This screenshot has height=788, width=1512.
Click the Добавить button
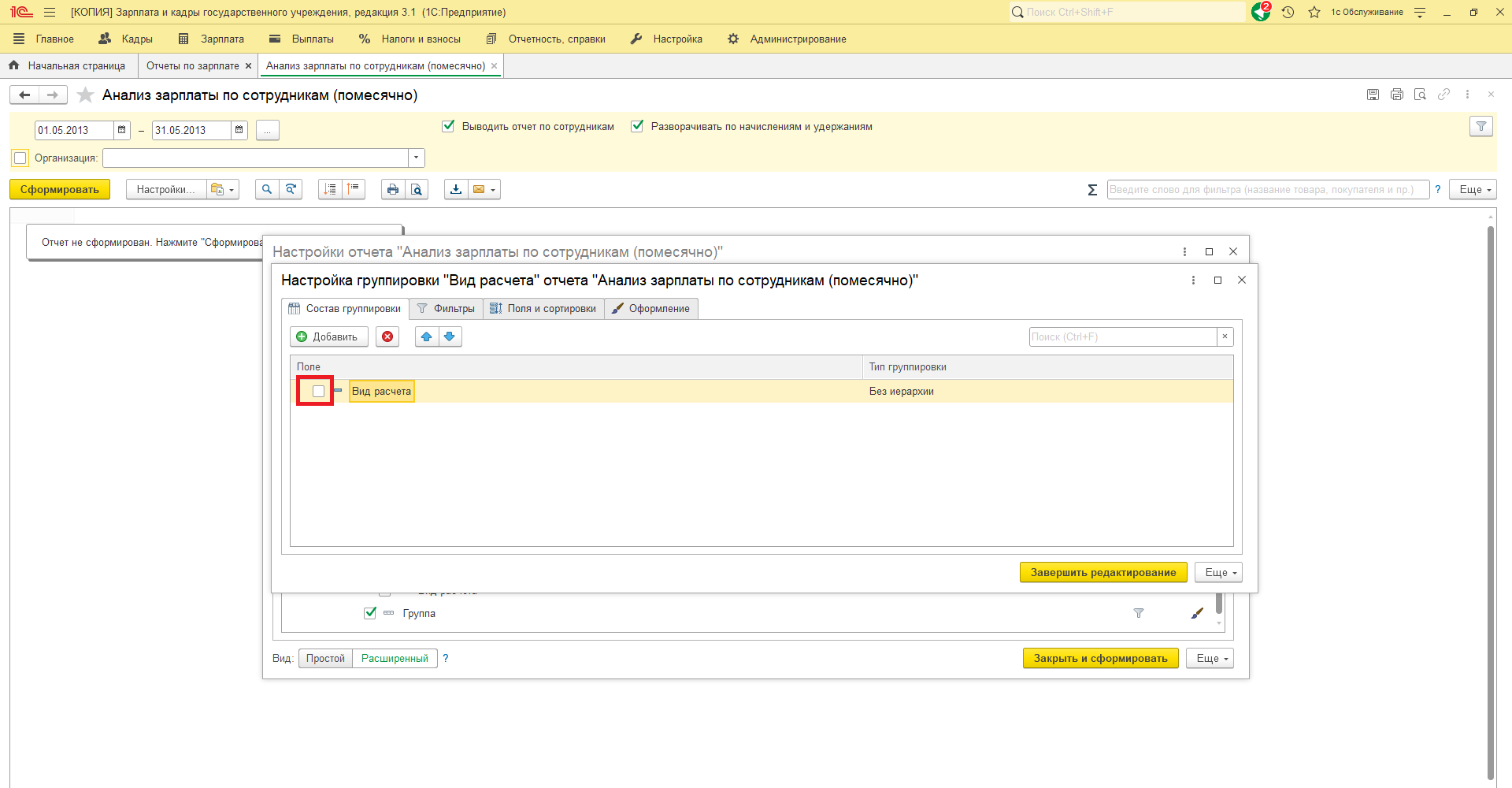328,336
